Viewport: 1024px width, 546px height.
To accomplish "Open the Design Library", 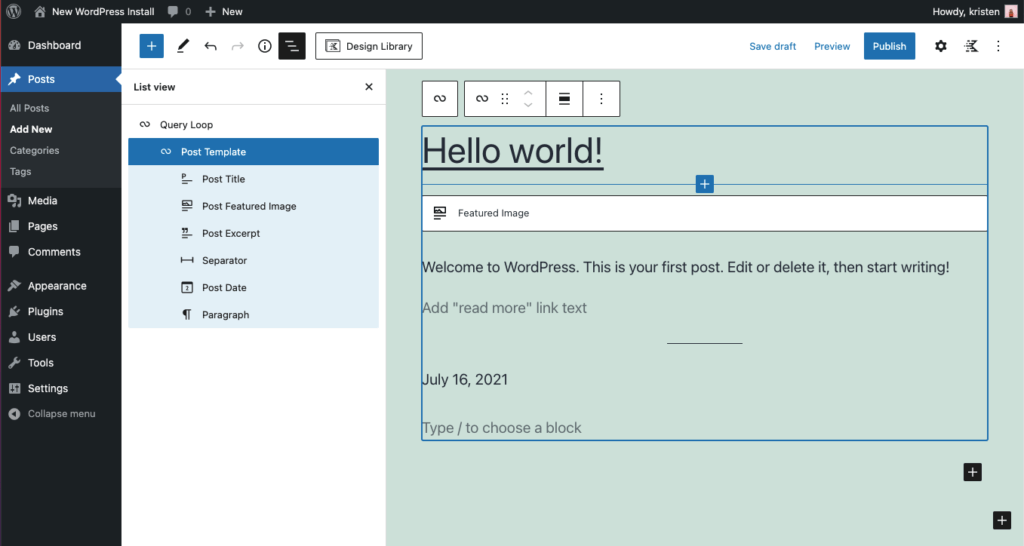I will click(369, 46).
